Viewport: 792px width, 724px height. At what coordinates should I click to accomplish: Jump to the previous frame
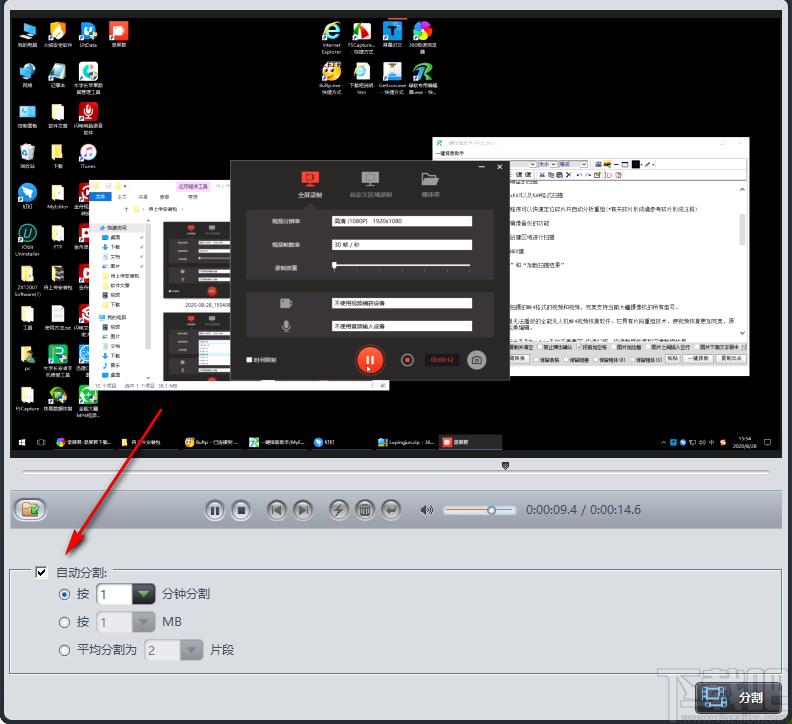point(276,510)
